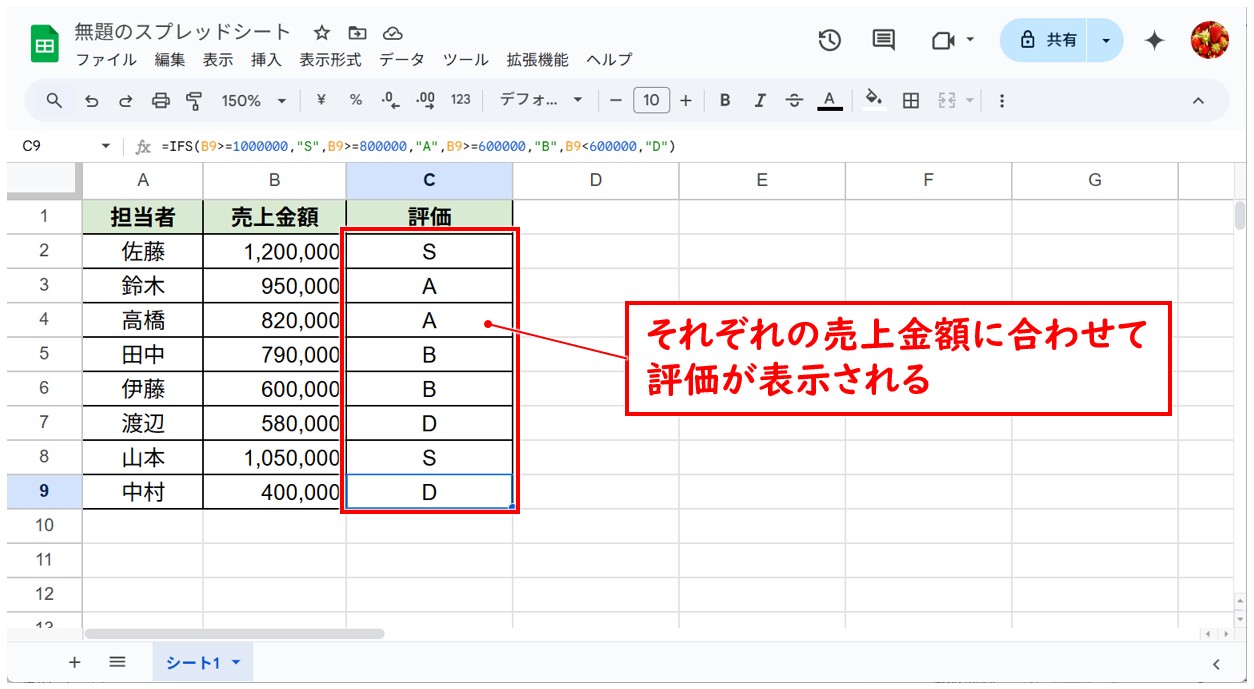Open the share options arrow
Viewport: 1254px width, 689px height.
point(1106,40)
